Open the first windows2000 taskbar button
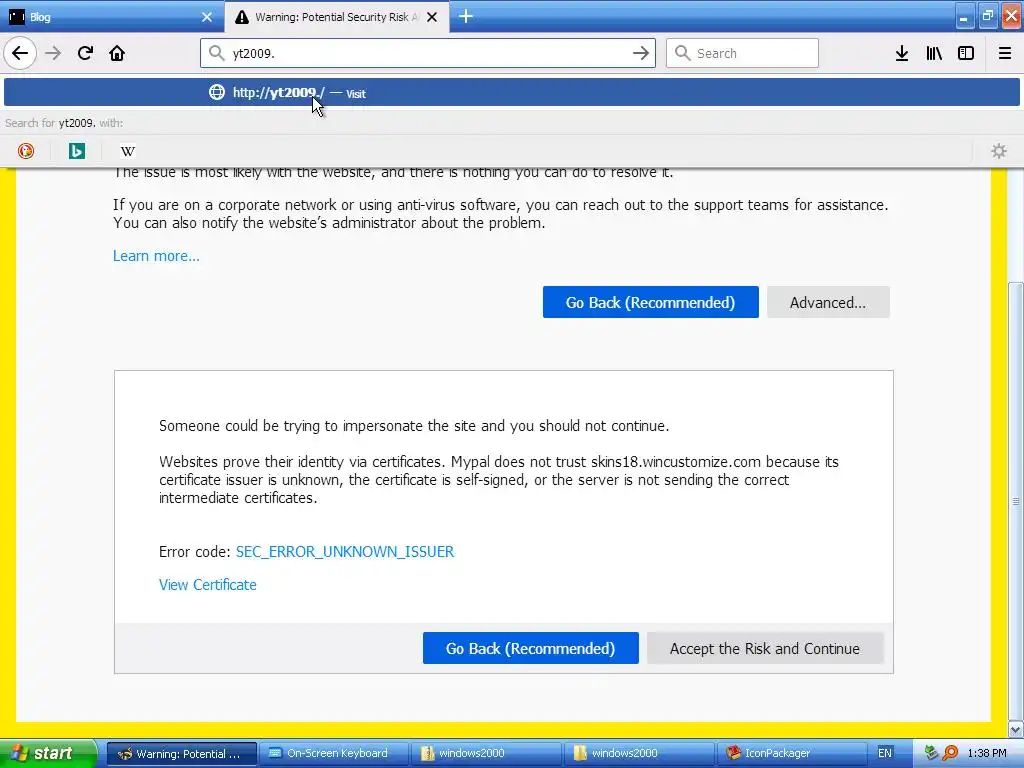Viewport: 1024px width, 768px height. pos(487,754)
